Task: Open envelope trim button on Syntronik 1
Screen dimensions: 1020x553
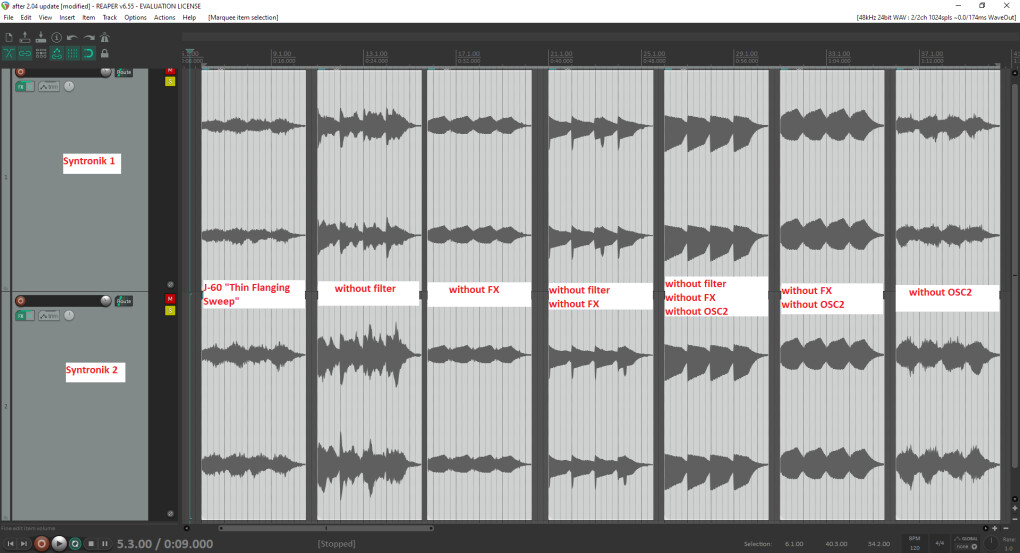Action: [x=49, y=87]
